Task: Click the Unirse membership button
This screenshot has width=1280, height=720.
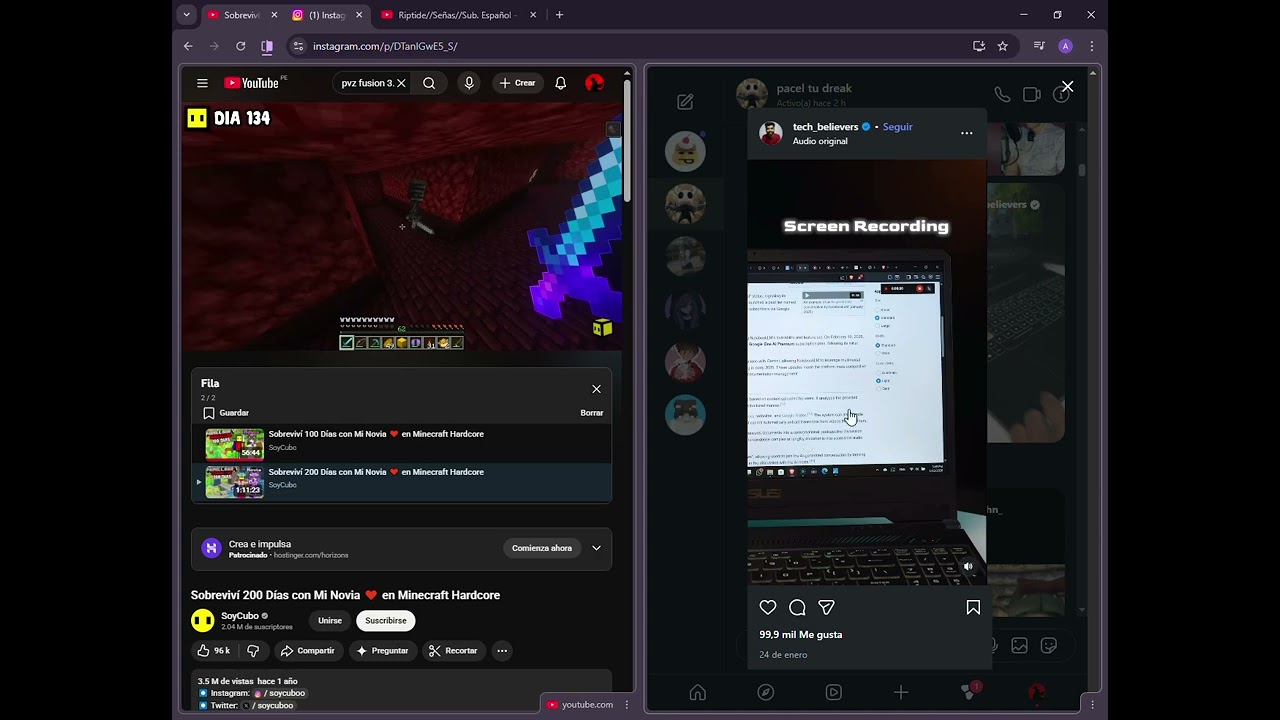Action: pos(330,621)
